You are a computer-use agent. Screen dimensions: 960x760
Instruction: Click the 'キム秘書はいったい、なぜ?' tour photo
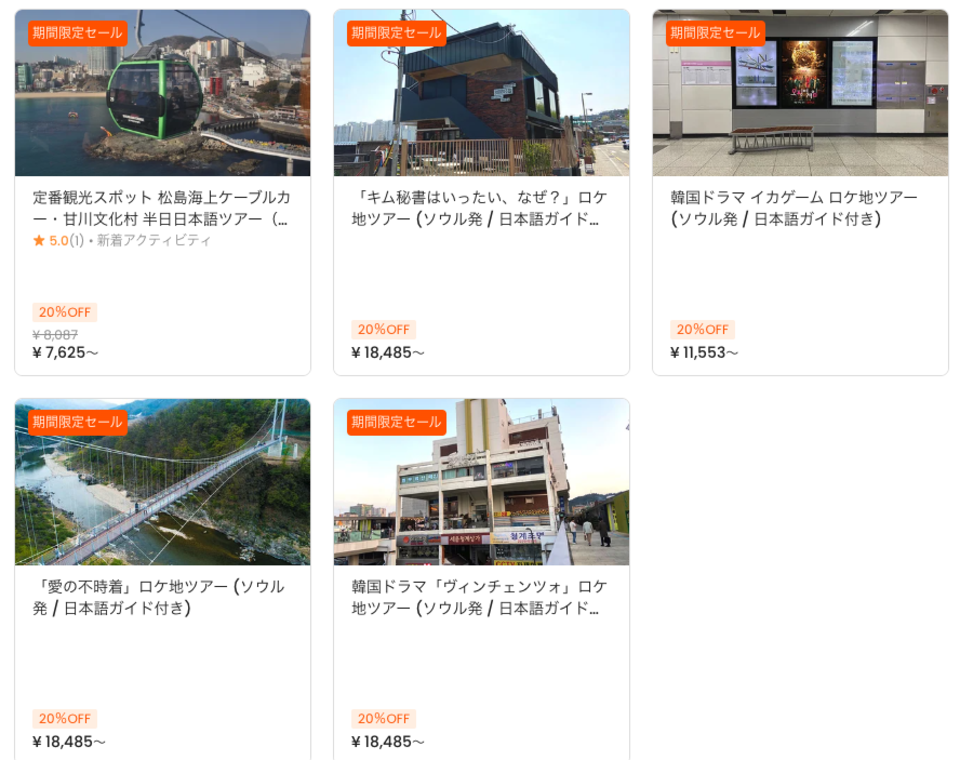point(481,92)
